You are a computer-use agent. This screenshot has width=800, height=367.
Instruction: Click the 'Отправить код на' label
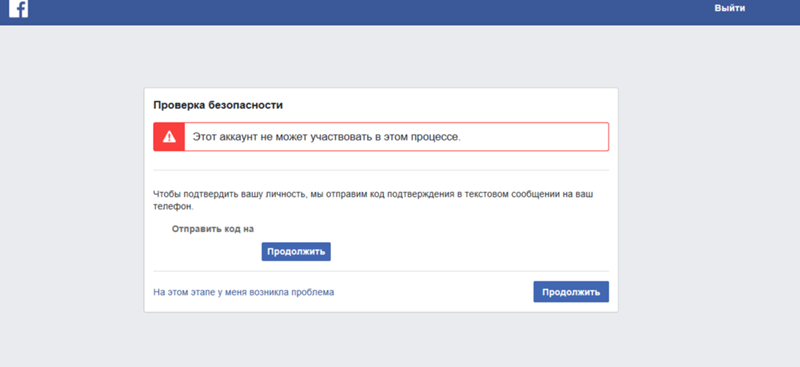pyautogui.click(x=213, y=229)
